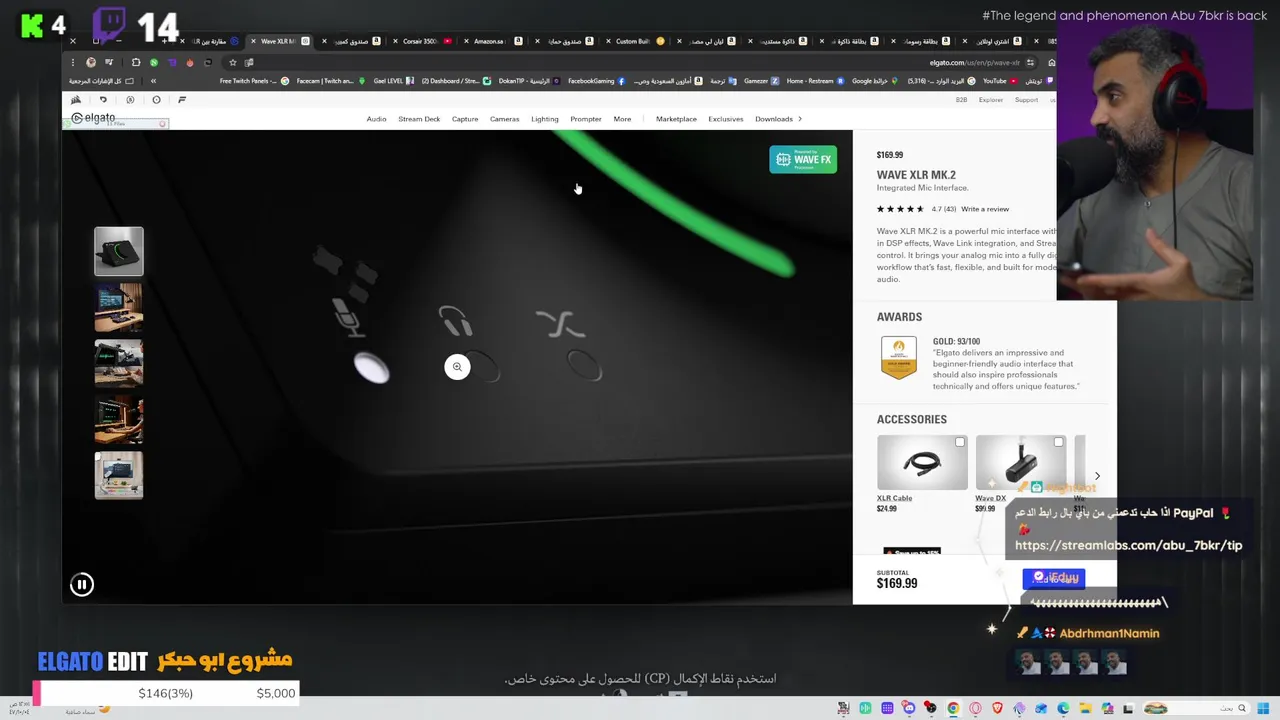Screen dimensions: 1280x720
Task: Open the Home - Restream bookmark
Action: [x=815, y=81]
